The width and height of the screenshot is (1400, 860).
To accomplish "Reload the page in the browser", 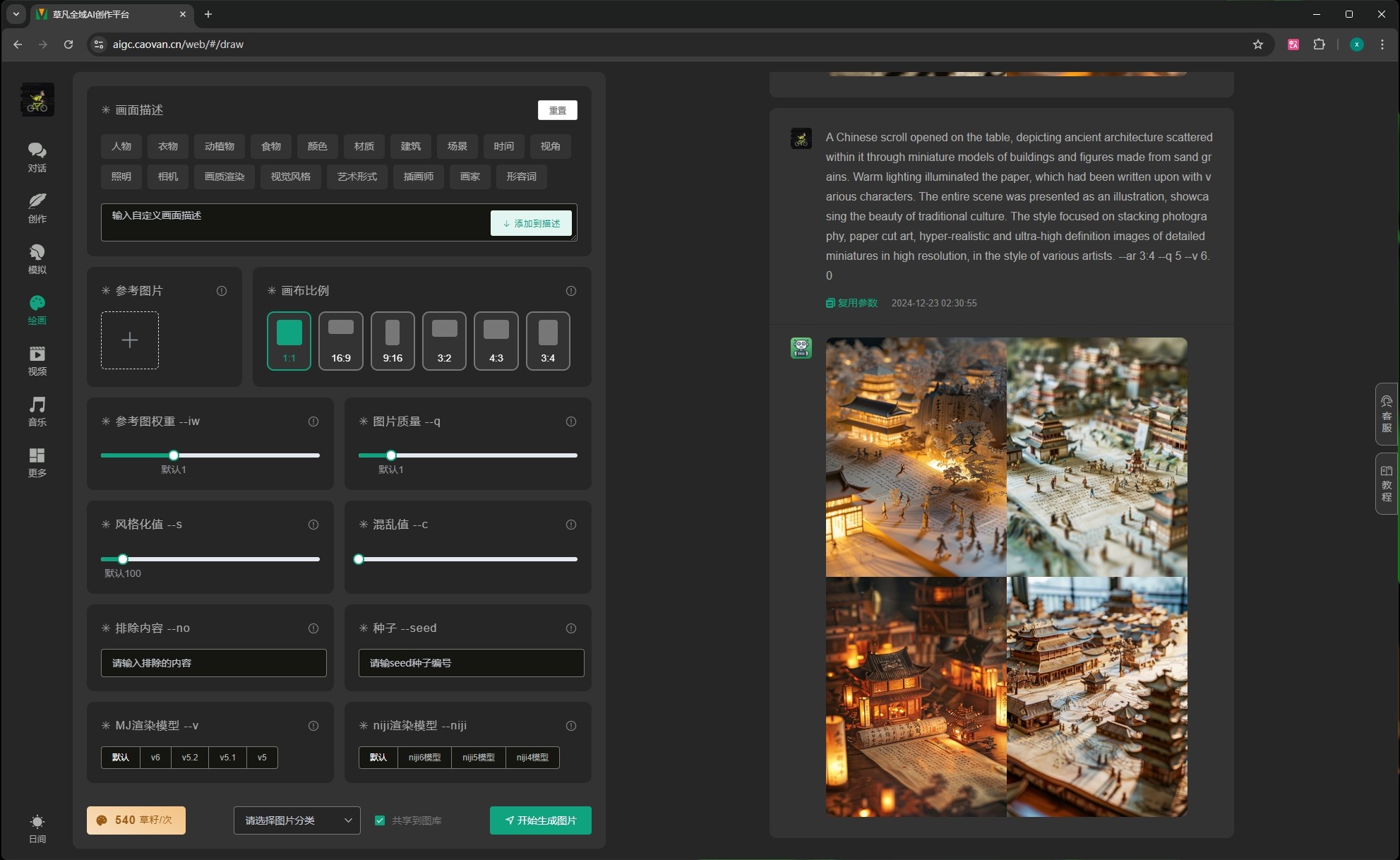I will point(68,44).
